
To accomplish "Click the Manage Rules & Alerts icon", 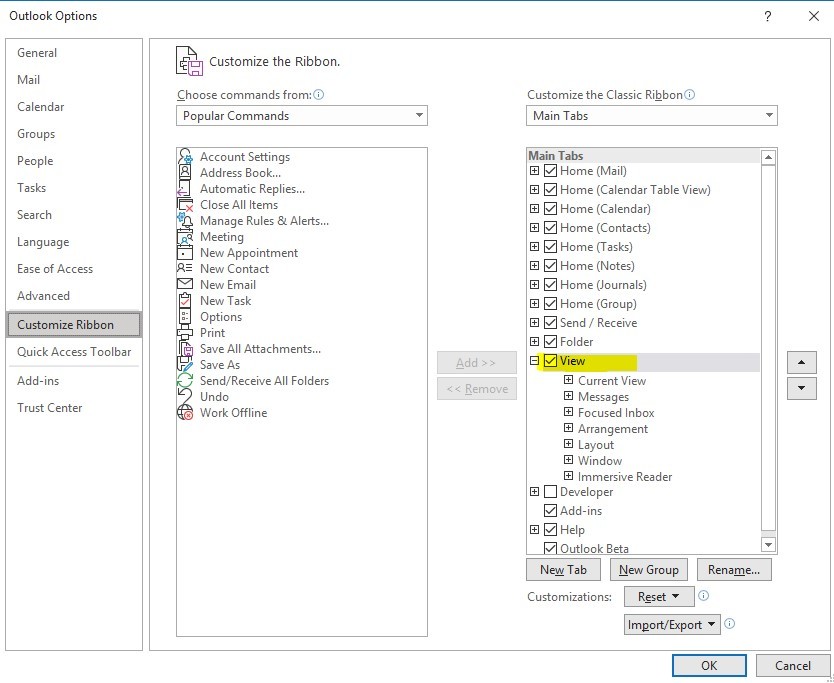I will [x=185, y=221].
